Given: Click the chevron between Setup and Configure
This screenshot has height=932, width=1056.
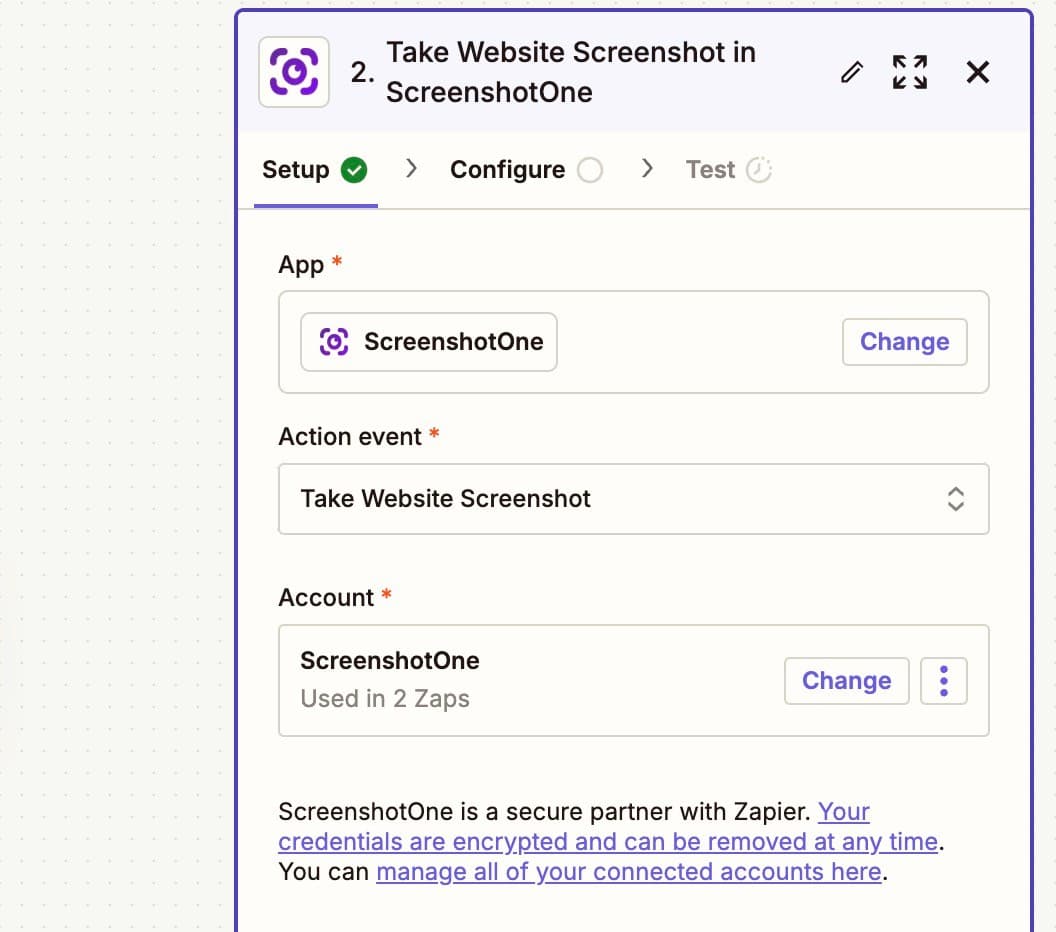Looking at the screenshot, I should pyautogui.click(x=411, y=168).
